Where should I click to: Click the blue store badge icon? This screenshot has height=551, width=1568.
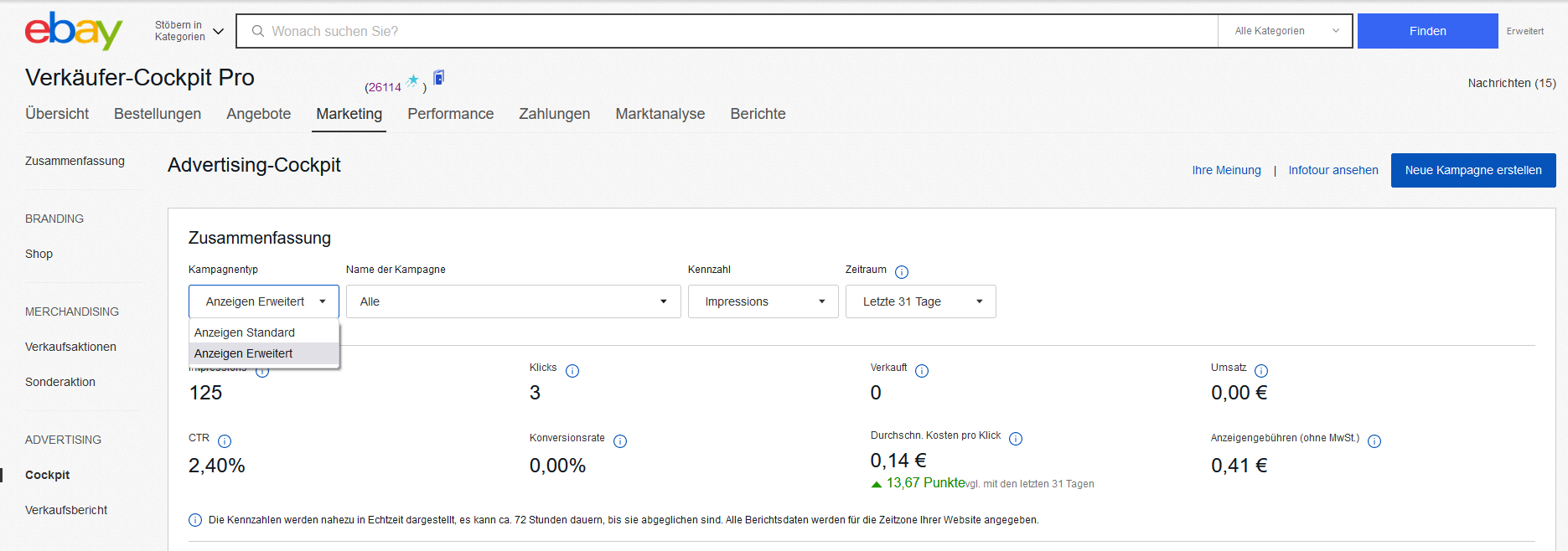pos(438,78)
